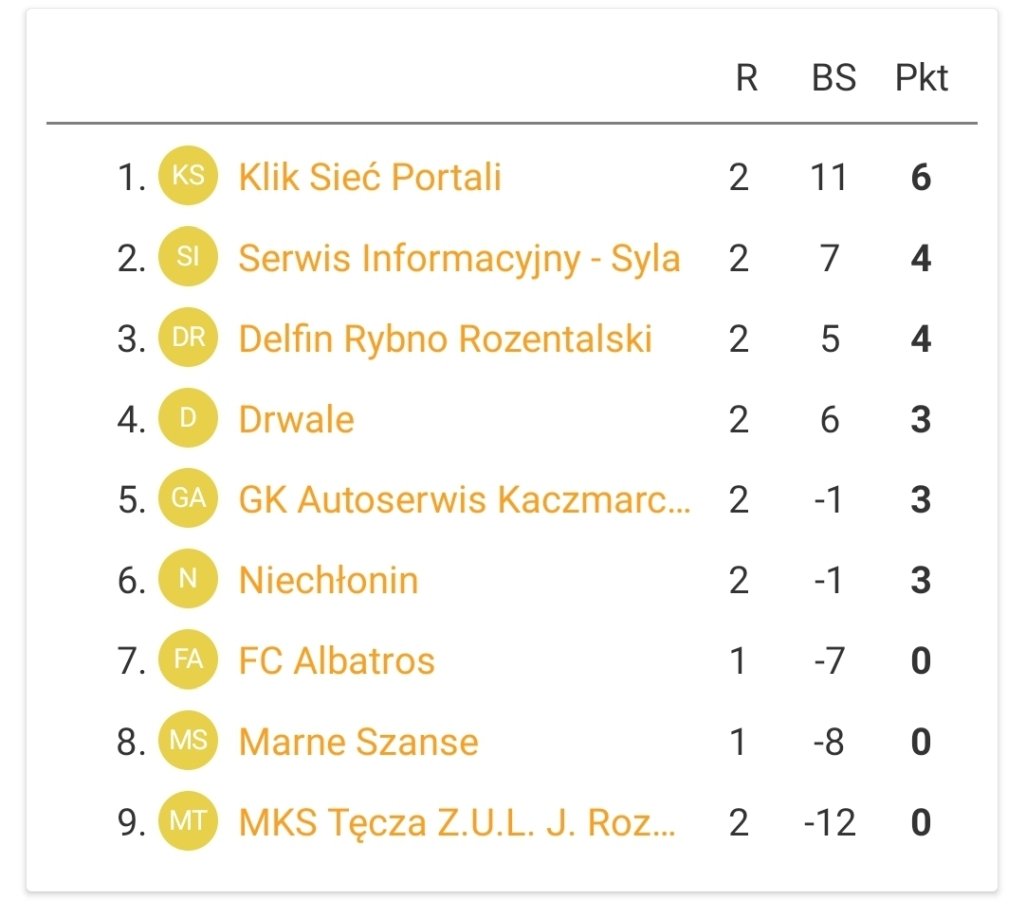Screen dimensions: 1024x918
Task: Click the N badge for Niechłonin
Action: pos(188,579)
